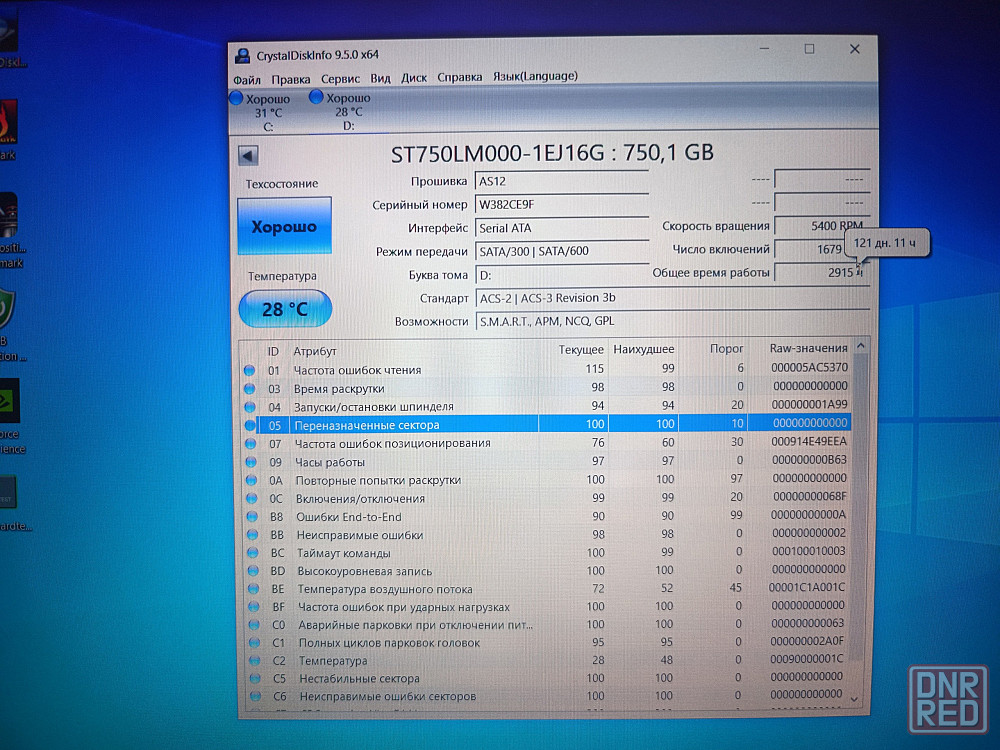Image resolution: width=1000 pixels, height=750 pixels.
Task: Click the firmware field AS12
Action: click(x=561, y=181)
